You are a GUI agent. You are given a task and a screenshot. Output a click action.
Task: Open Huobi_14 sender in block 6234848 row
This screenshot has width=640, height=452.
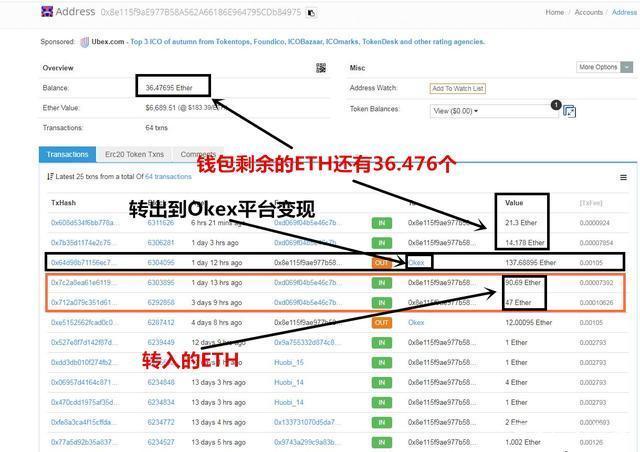tap(289, 382)
